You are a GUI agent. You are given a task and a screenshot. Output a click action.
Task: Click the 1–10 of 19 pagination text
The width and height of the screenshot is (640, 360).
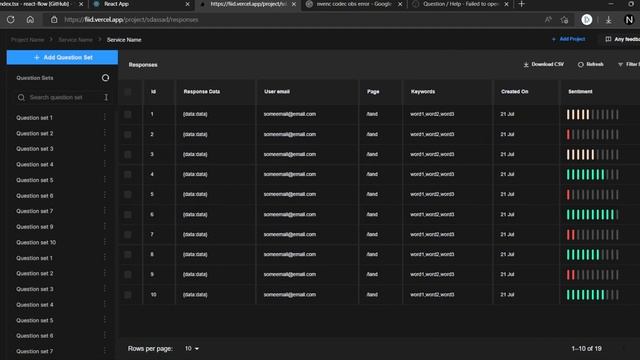587,349
